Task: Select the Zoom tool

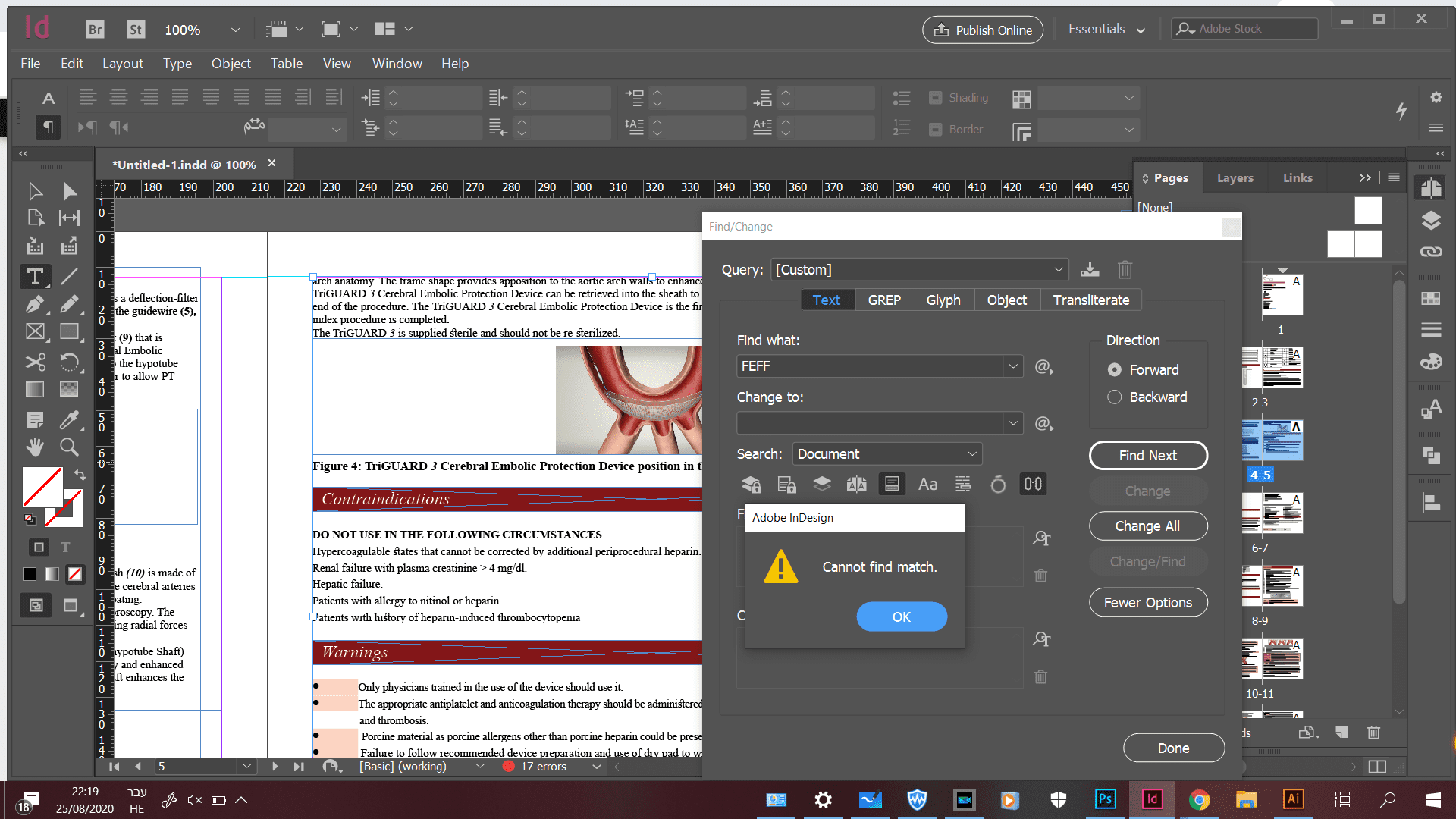Action: [69, 447]
